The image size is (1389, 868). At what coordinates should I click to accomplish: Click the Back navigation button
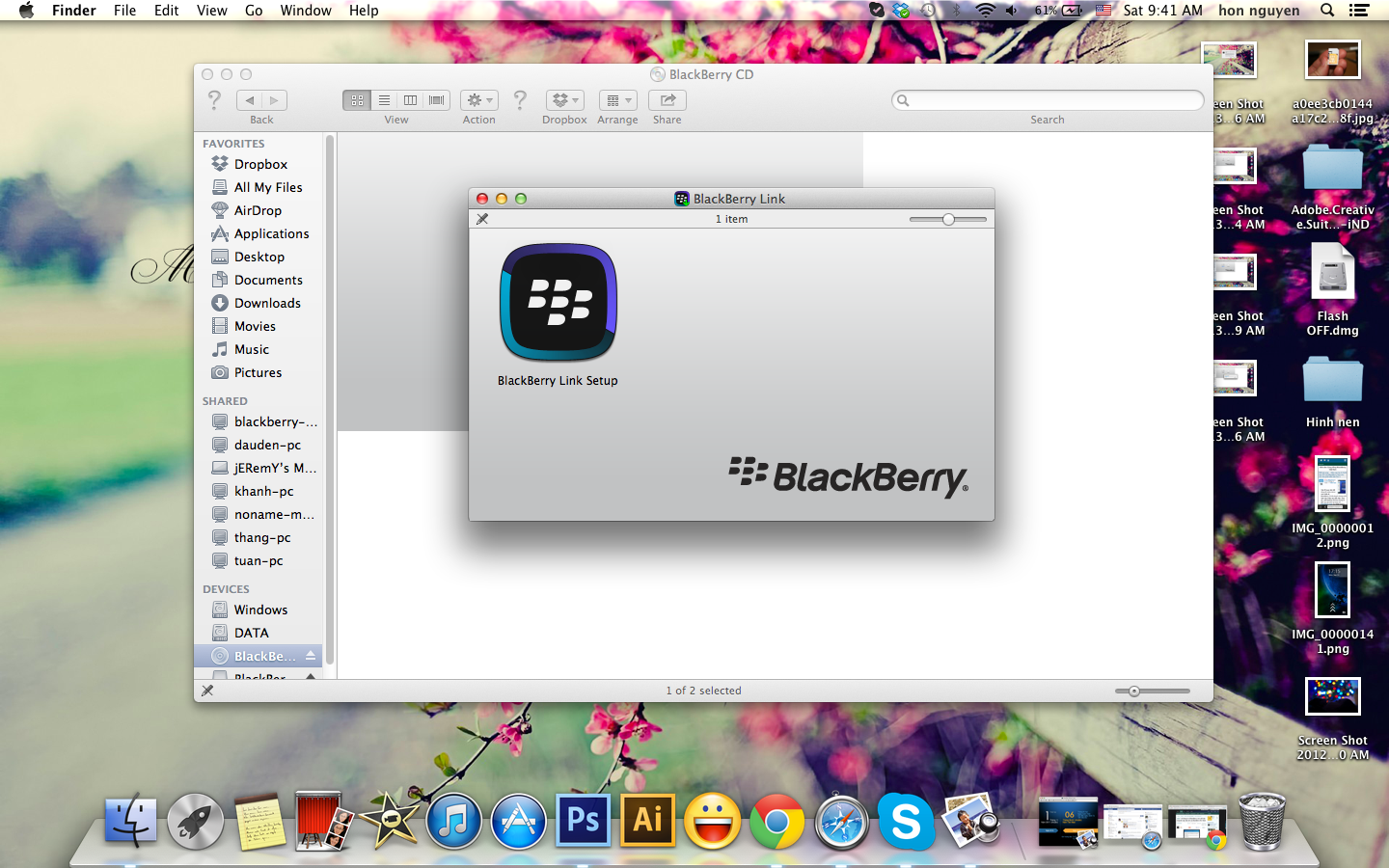[250, 100]
